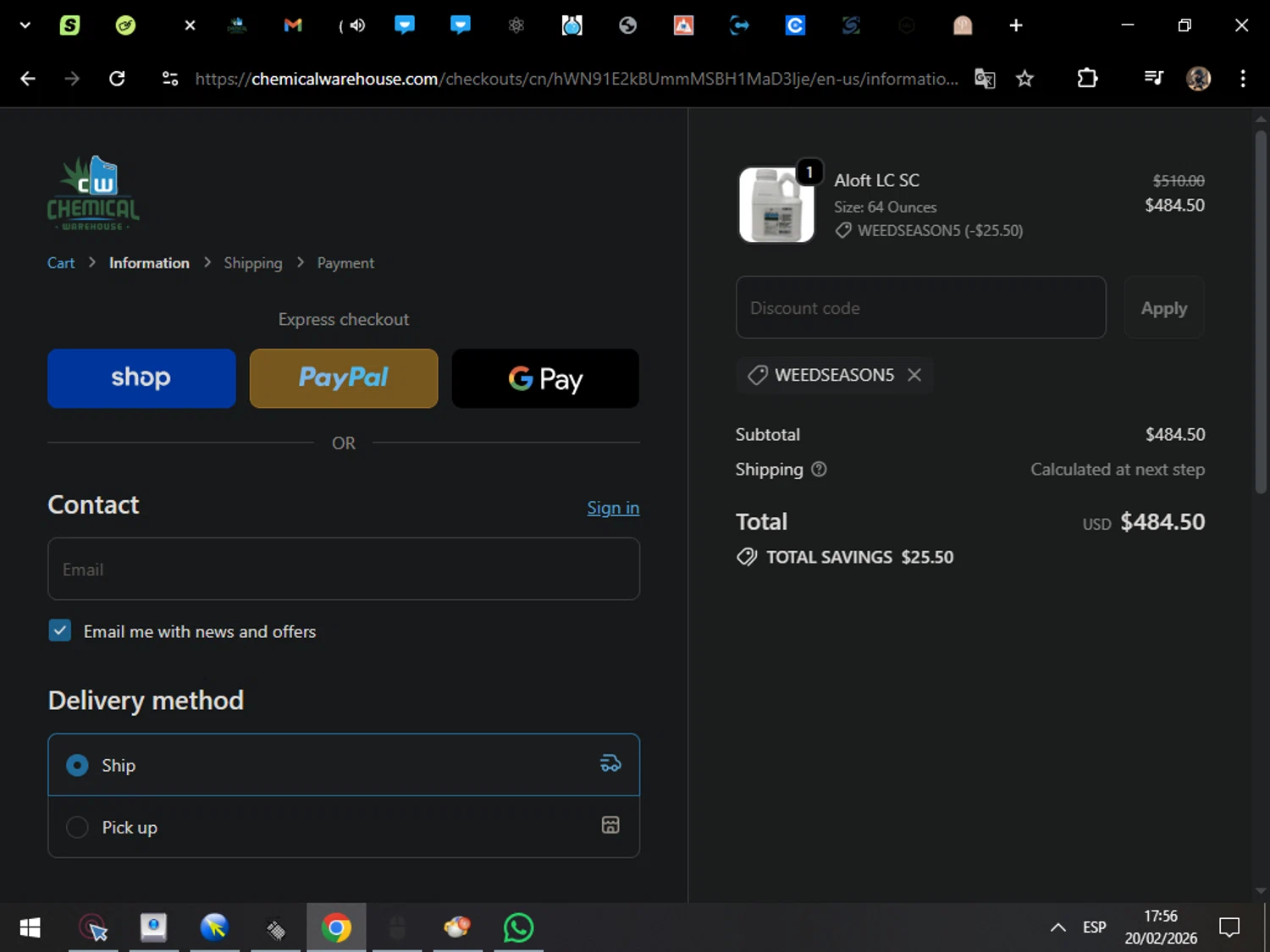Viewport: 1270px width, 952px height.
Task: Click the ESP language indicator
Action: pos(1094,927)
